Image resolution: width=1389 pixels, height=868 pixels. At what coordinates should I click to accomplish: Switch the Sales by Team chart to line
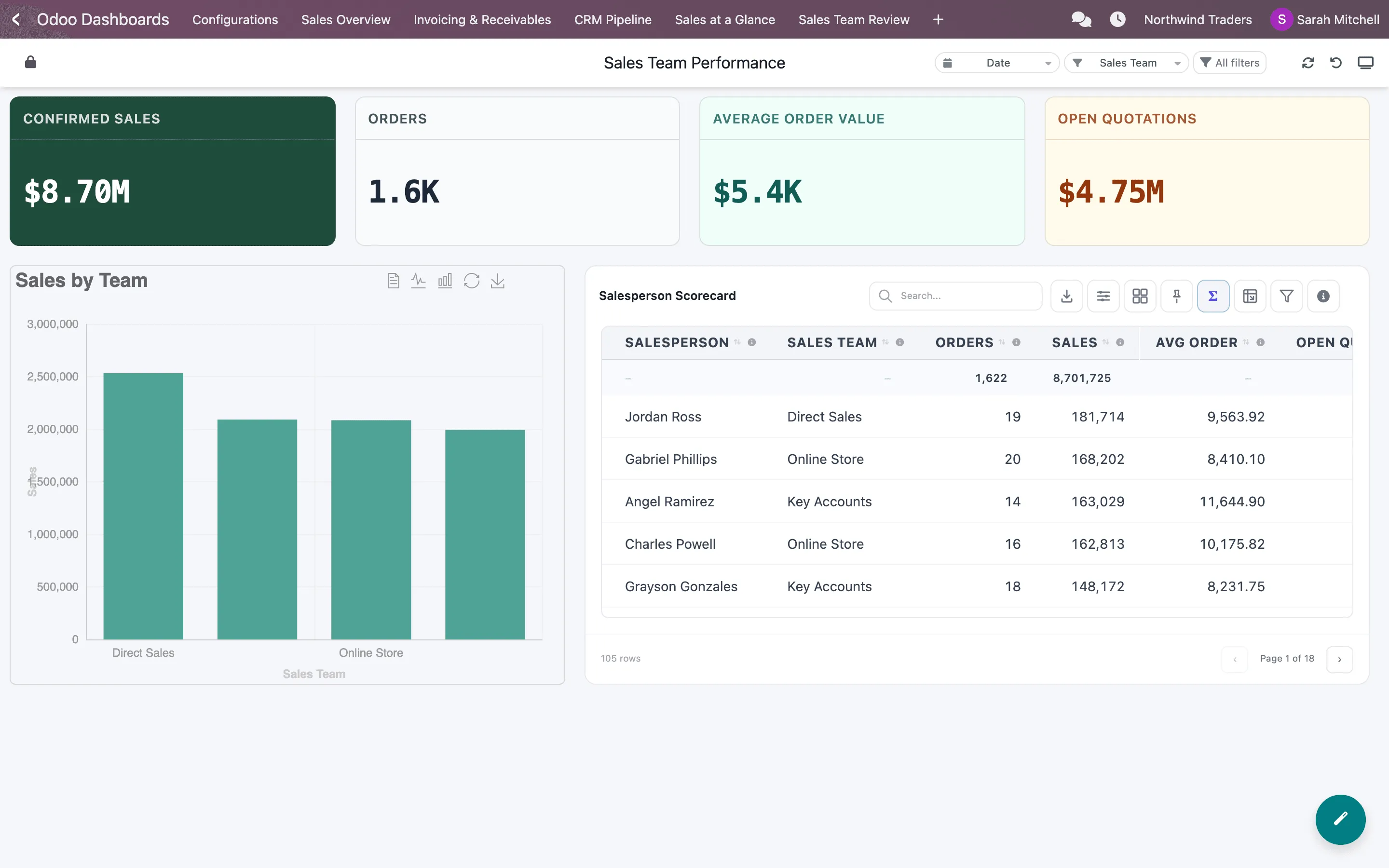(x=419, y=281)
